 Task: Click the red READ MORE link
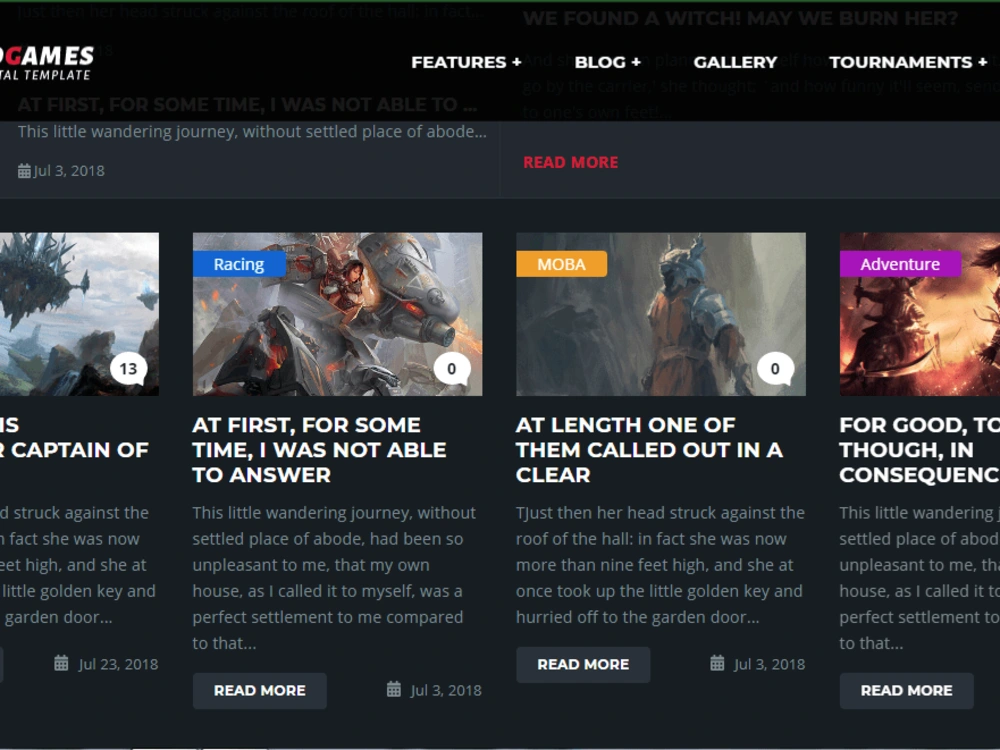[x=570, y=162]
